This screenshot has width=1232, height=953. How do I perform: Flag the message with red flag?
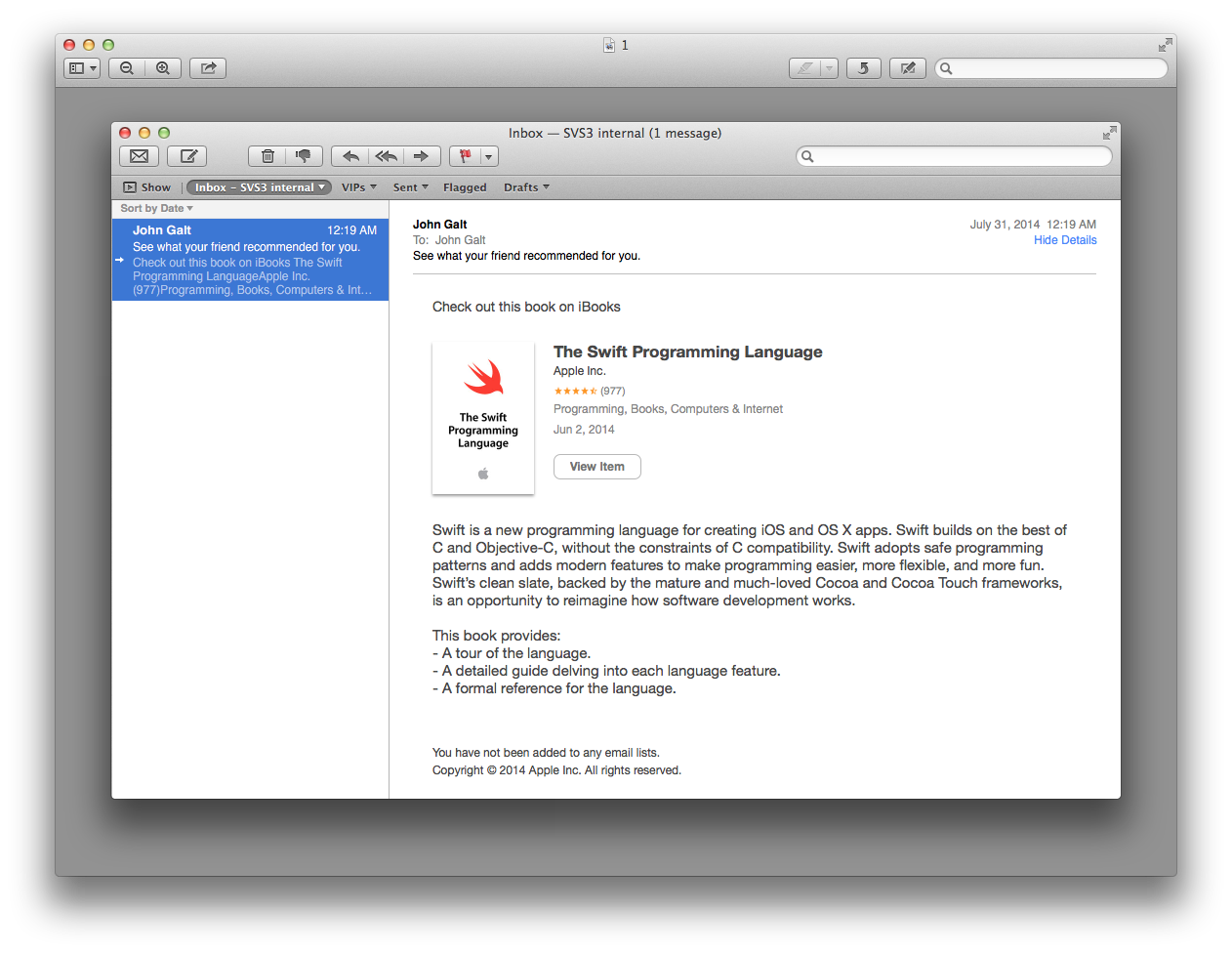465,156
